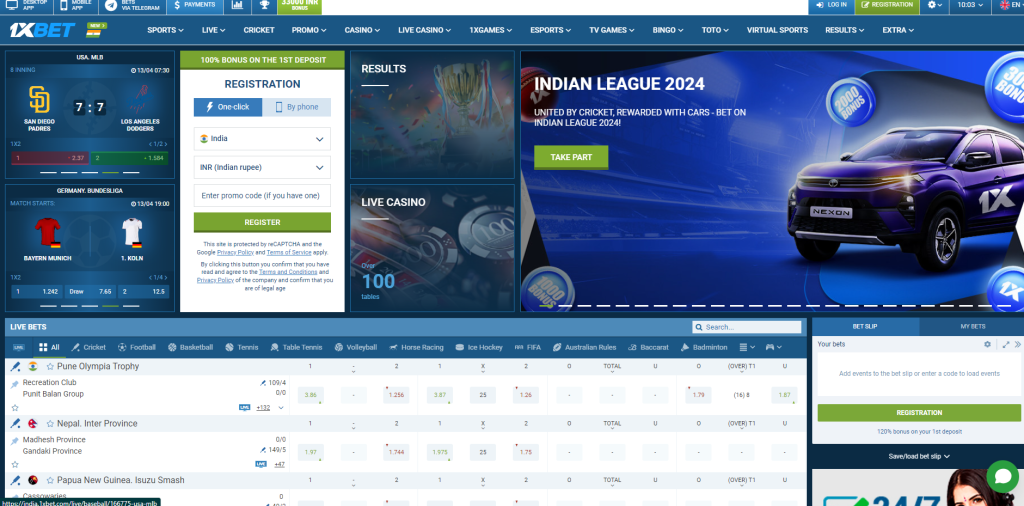Open the Terms and Conditions link
The image size is (1024, 506).
pos(288,272)
